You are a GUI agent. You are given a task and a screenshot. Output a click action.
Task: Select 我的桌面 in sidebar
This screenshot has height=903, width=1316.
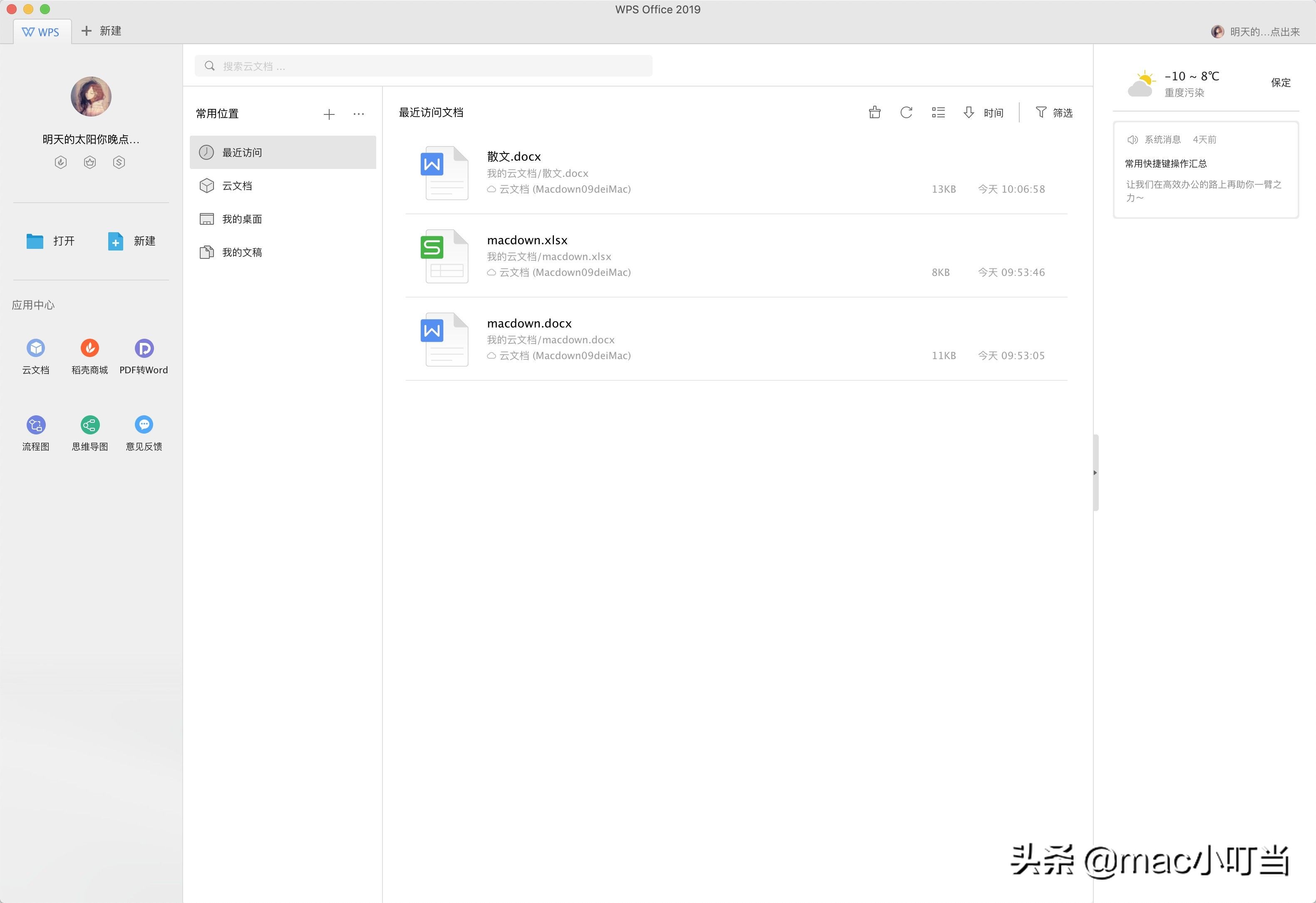[x=244, y=218]
